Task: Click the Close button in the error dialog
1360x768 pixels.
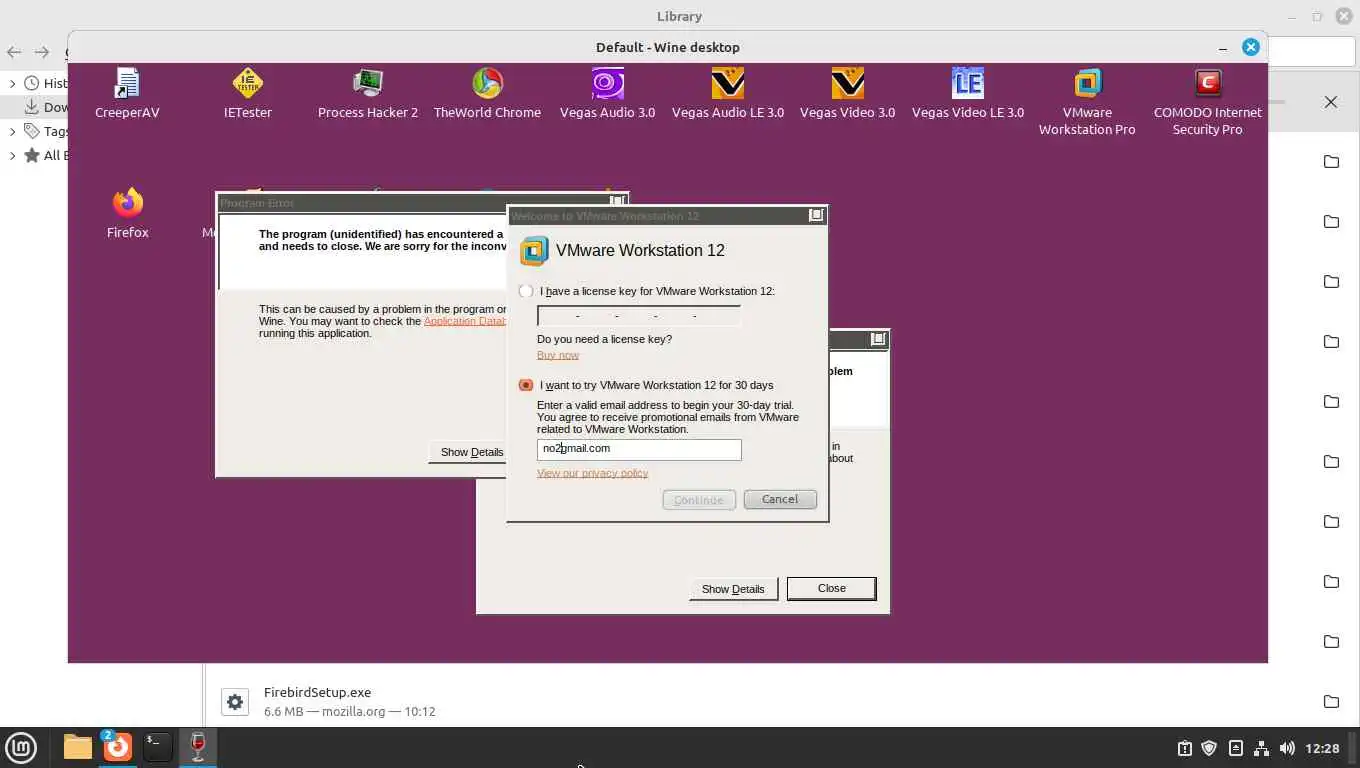Action: pyautogui.click(x=832, y=588)
